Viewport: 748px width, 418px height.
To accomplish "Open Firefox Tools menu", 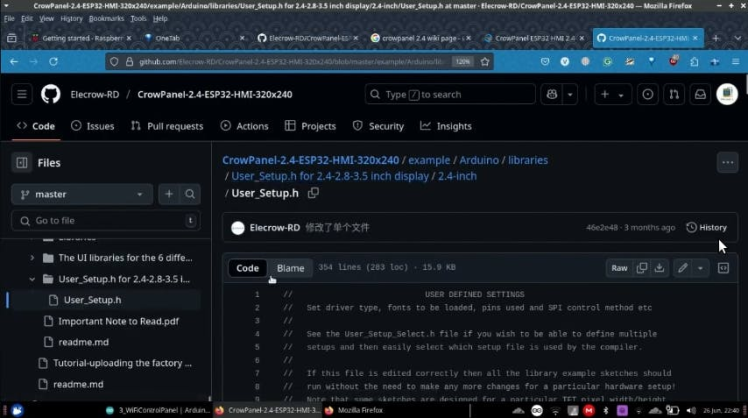I will (138, 19).
